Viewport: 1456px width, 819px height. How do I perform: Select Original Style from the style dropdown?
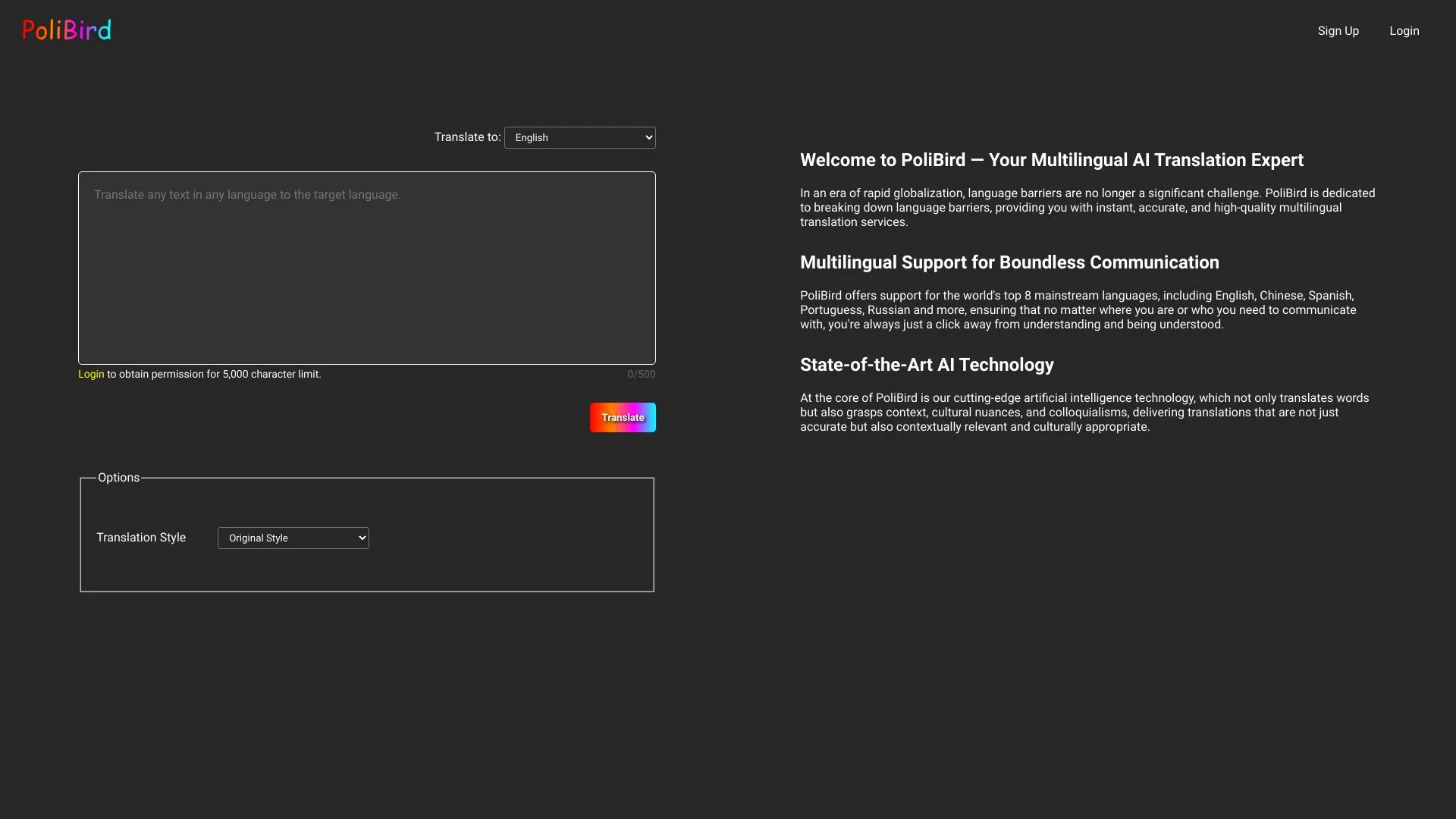[x=293, y=538]
